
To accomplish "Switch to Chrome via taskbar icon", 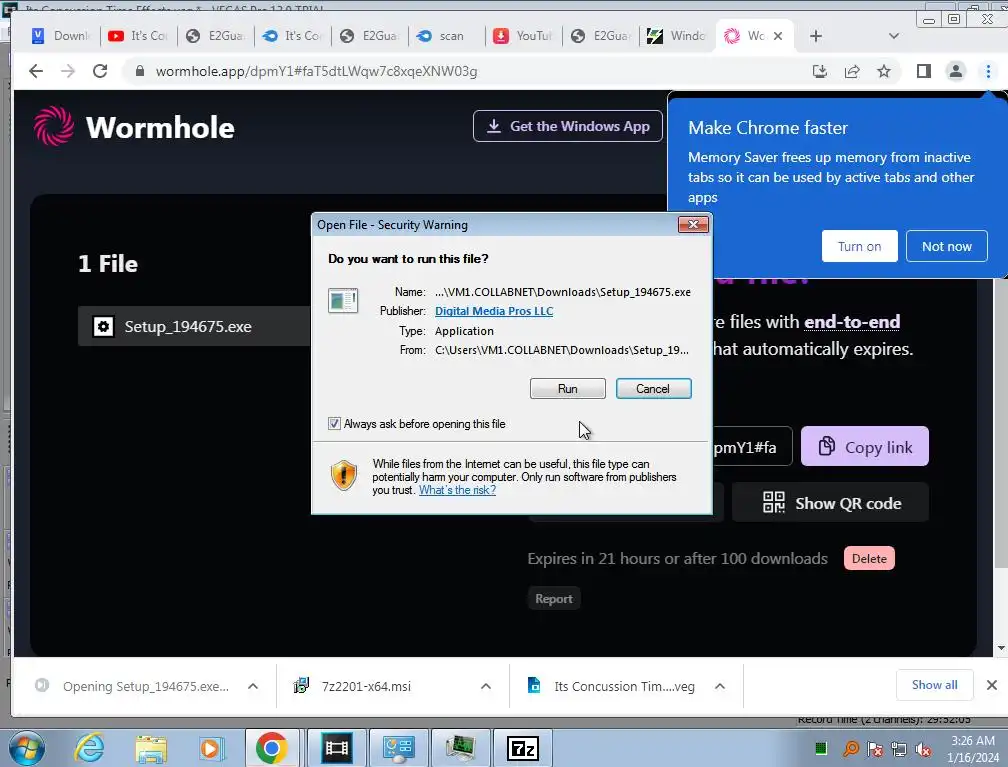I will pos(271,748).
